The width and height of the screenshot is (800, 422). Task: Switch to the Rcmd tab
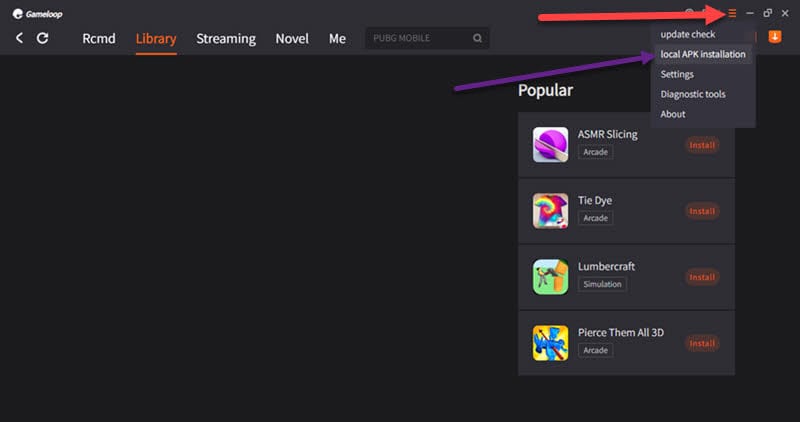tap(99, 39)
